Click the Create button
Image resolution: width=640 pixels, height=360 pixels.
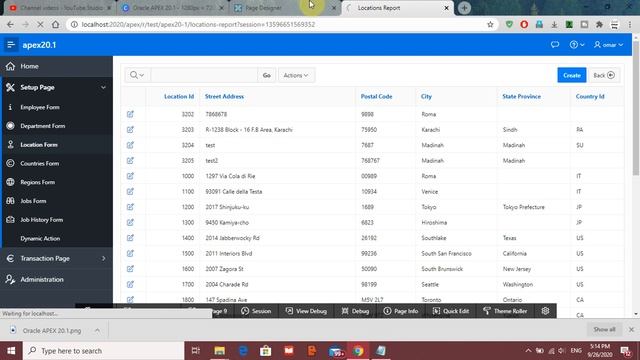click(x=571, y=75)
